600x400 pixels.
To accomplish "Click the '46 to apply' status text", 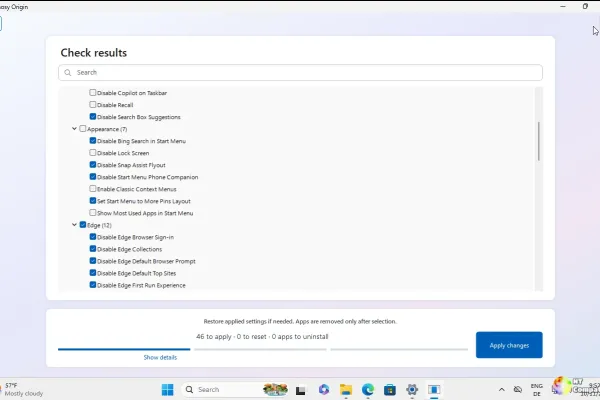I will tap(214, 337).
